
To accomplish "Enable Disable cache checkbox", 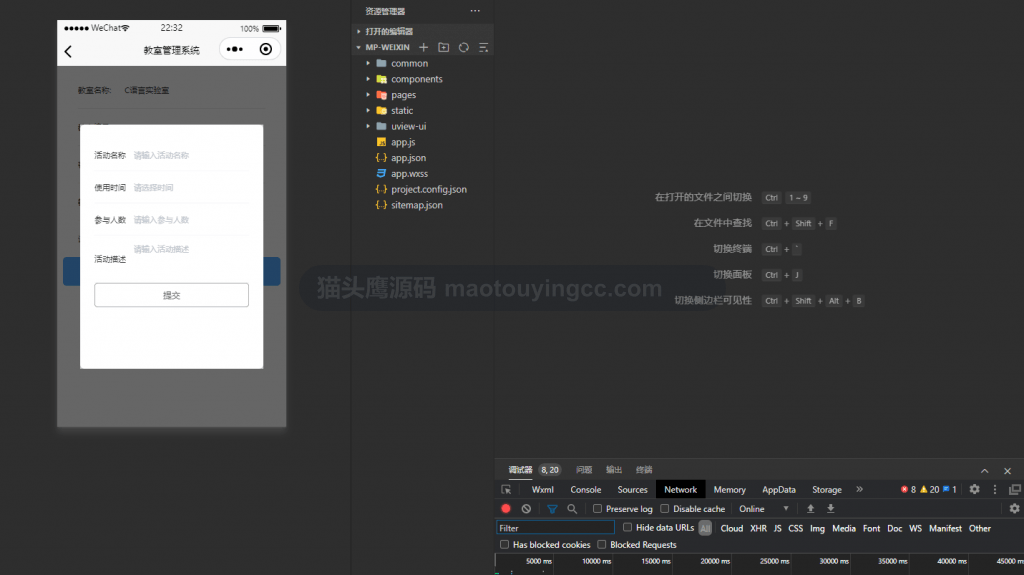I will (x=664, y=508).
